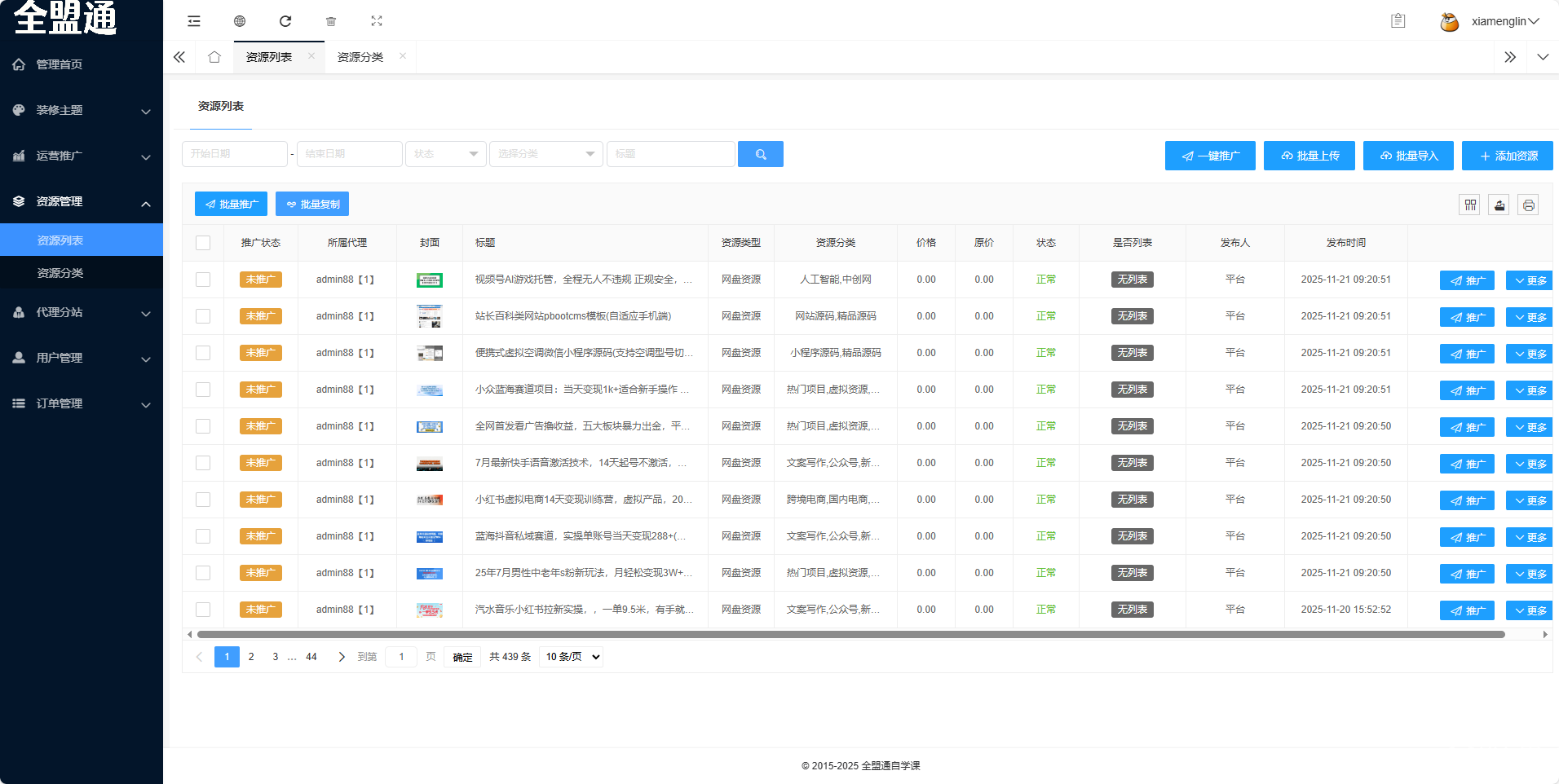Open the globe website icon
Screen dimensions: 1559x784
[240, 21]
